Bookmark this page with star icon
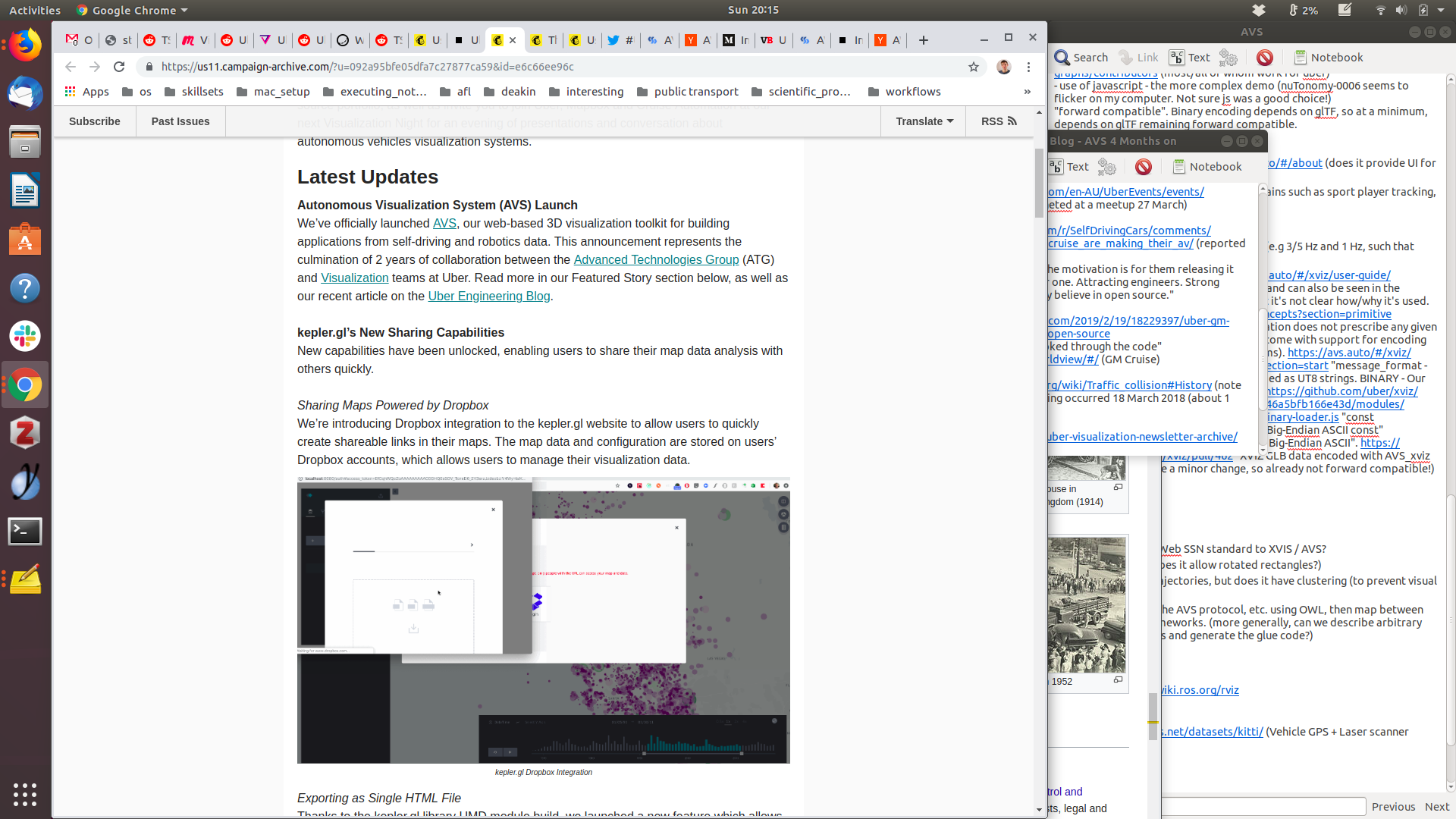 974,67
